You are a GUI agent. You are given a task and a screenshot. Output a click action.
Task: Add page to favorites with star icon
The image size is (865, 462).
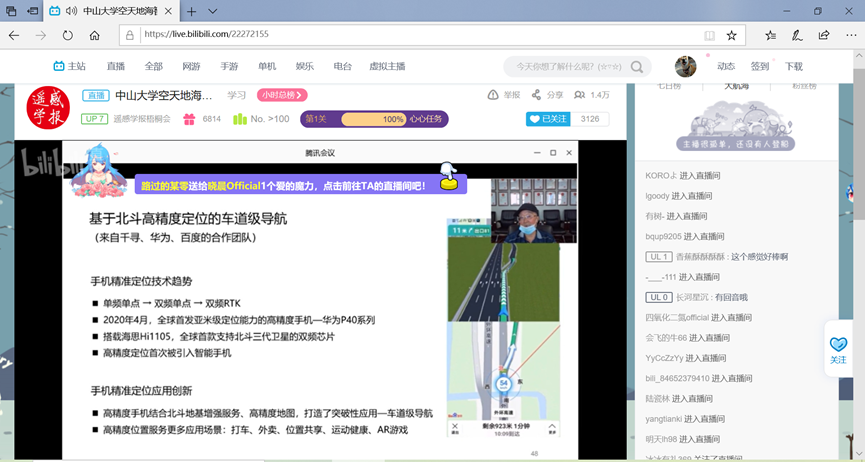click(731, 35)
